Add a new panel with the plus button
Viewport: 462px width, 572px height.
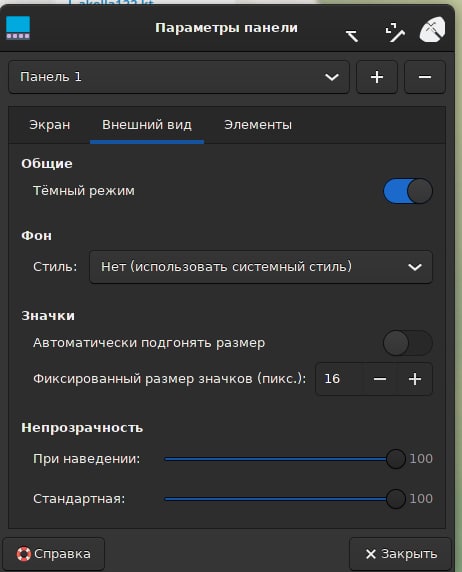click(x=377, y=77)
